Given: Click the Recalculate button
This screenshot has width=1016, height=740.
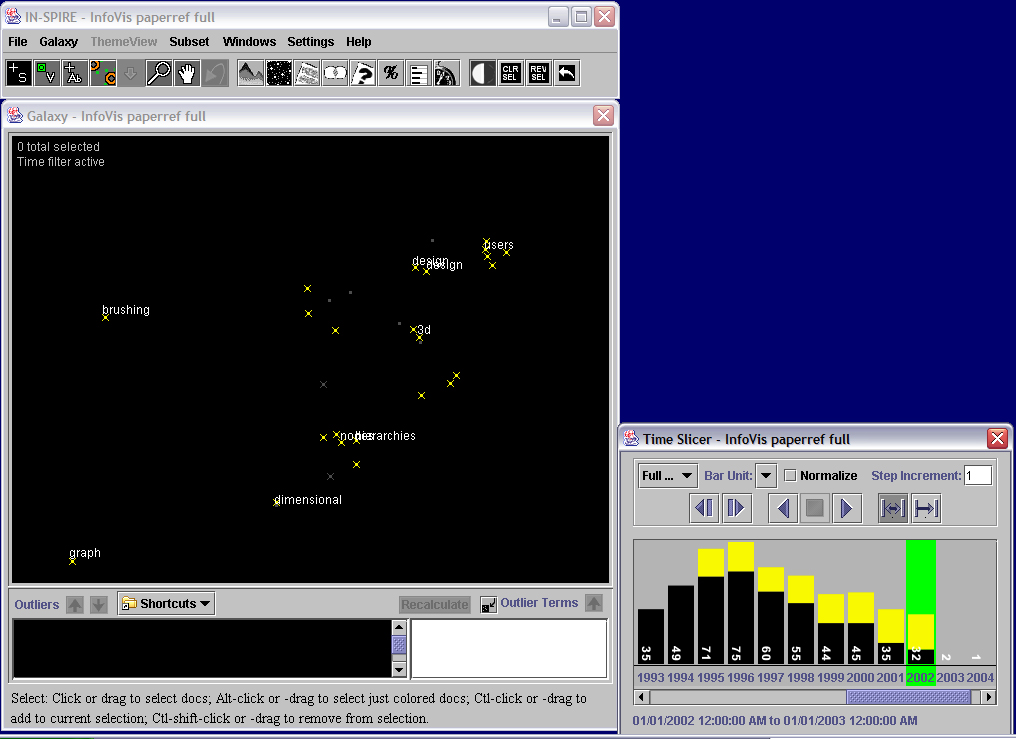Looking at the screenshot, I should (x=435, y=605).
